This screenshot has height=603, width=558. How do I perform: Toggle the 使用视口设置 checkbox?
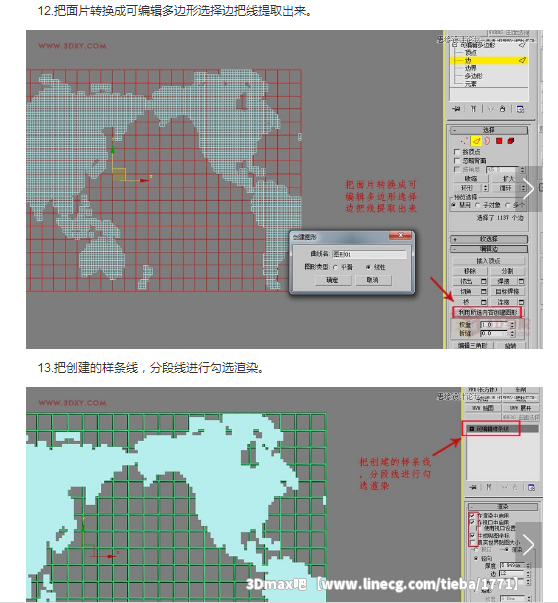pyautogui.click(x=478, y=529)
